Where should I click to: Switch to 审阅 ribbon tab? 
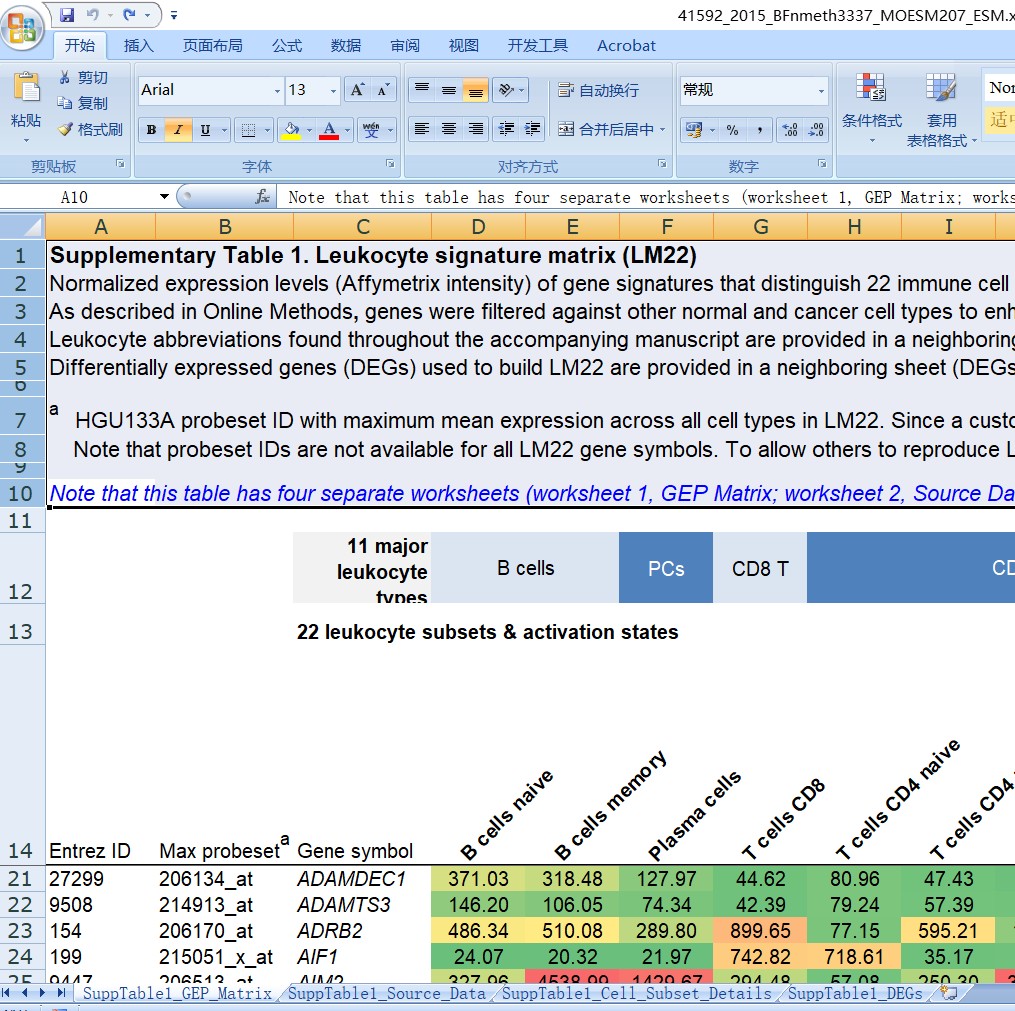405,45
